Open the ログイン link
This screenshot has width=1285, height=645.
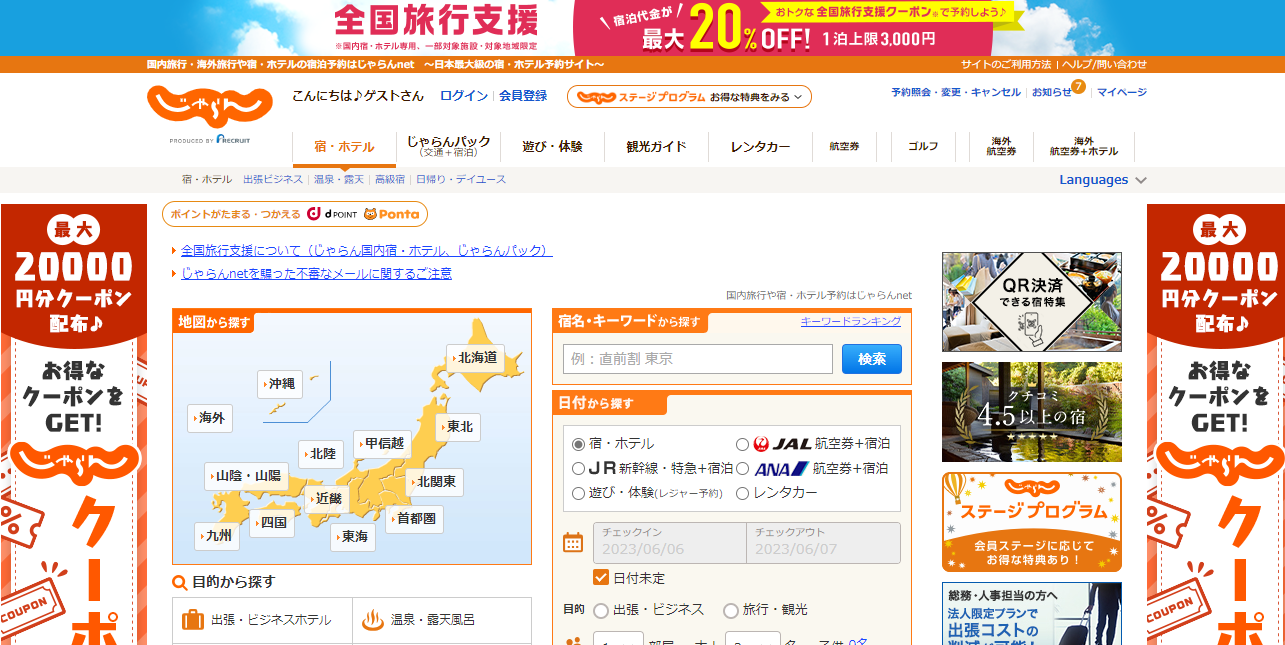(464, 96)
